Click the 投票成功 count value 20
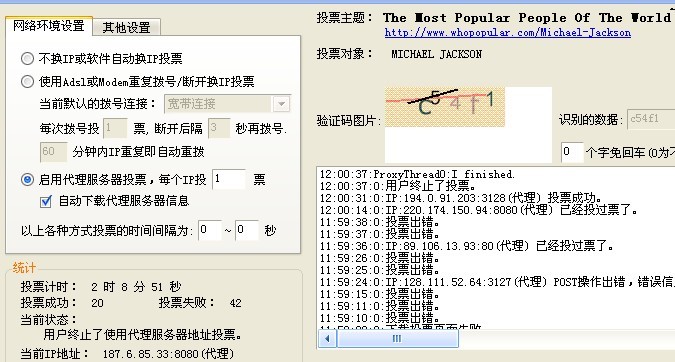The height and width of the screenshot is (362, 675). click(x=97, y=303)
